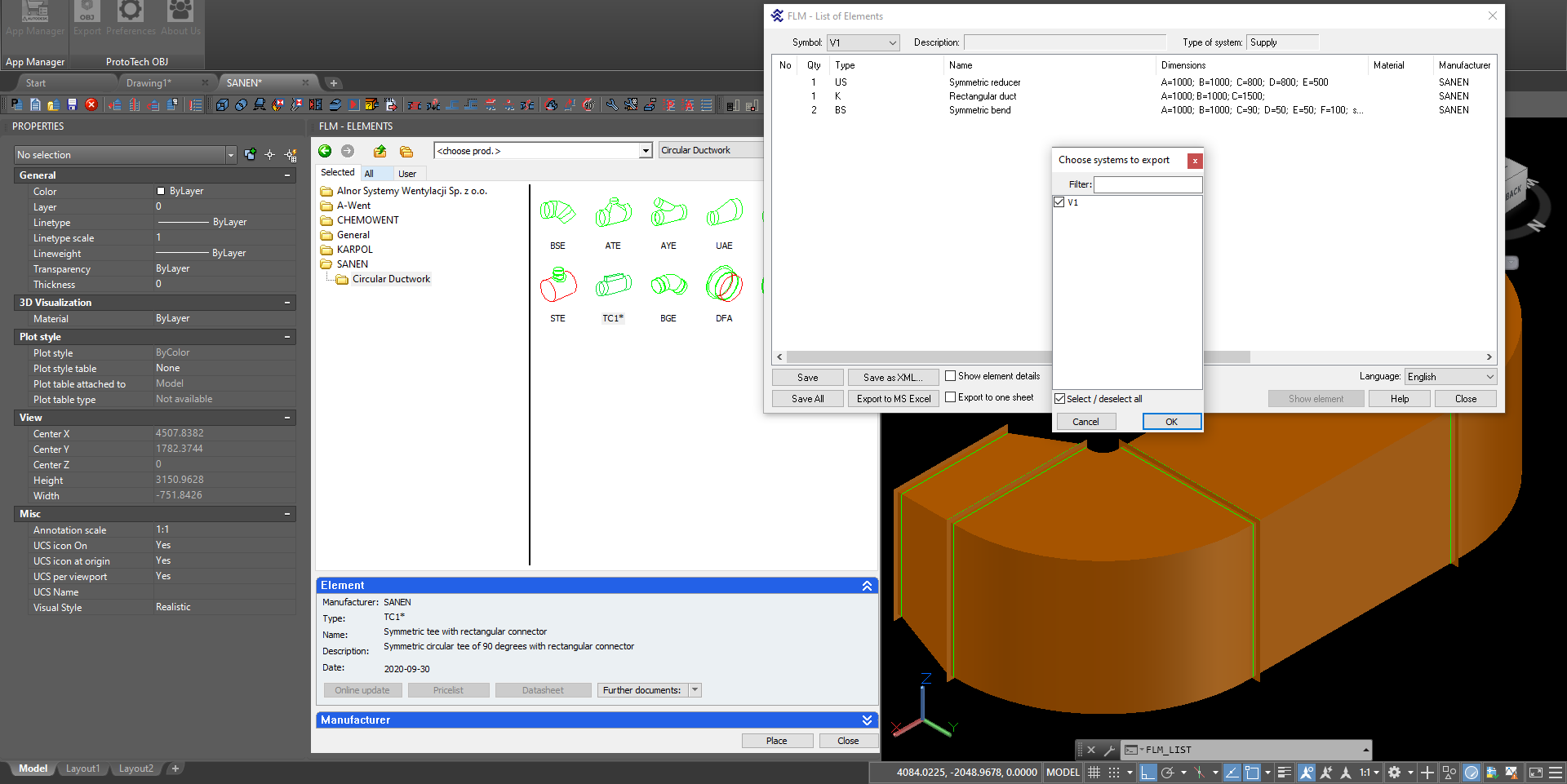Click the Color ByLayer white swatch

point(161,191)
